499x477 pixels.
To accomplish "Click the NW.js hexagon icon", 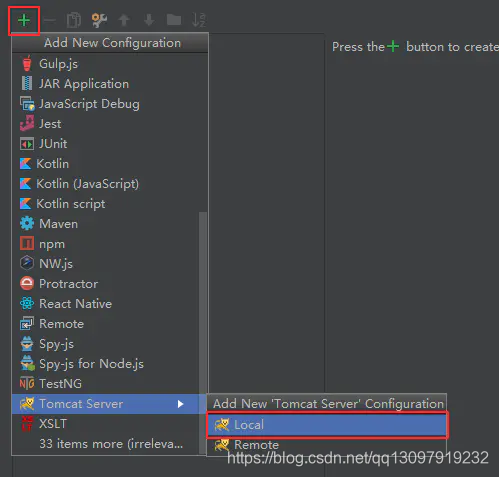I will [x=27, y=263].
